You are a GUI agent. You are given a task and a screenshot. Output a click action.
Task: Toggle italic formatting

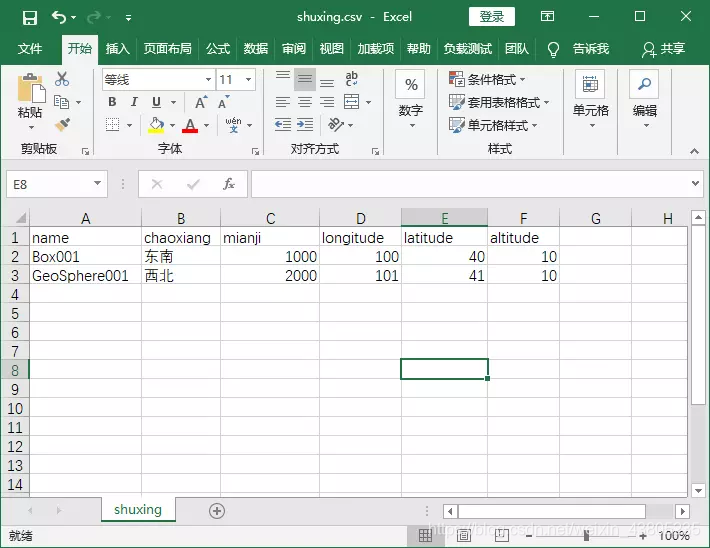tap(134, 102)
